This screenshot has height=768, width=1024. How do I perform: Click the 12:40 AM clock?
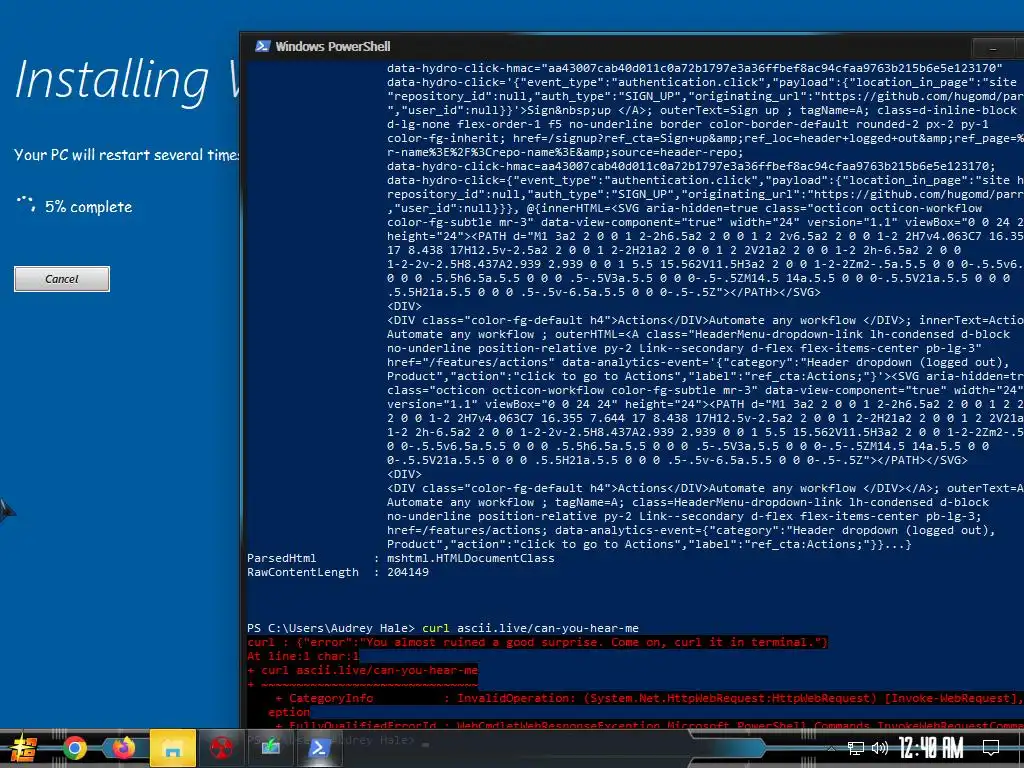point(931,748)
